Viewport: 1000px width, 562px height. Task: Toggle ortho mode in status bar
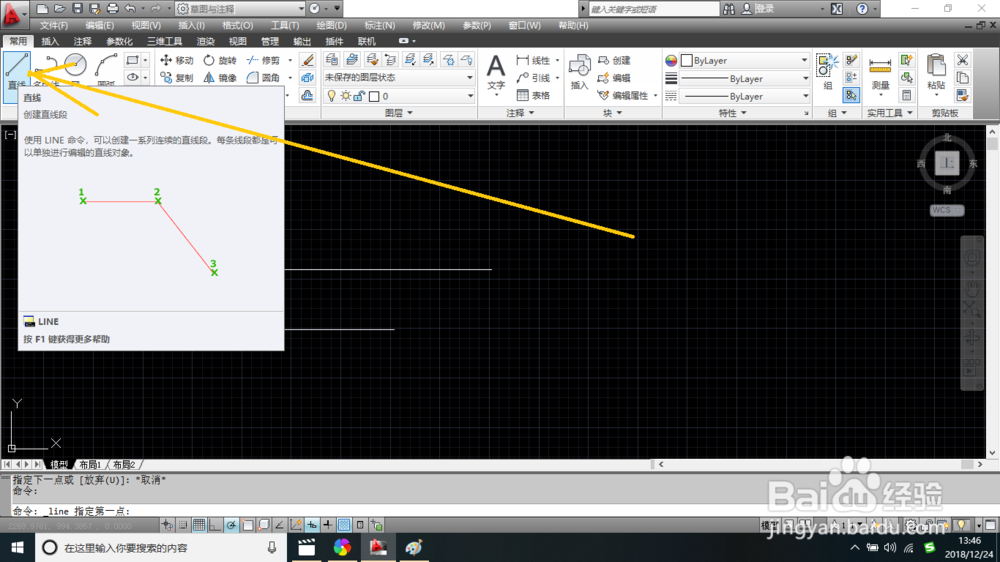(x=215, y=525)
